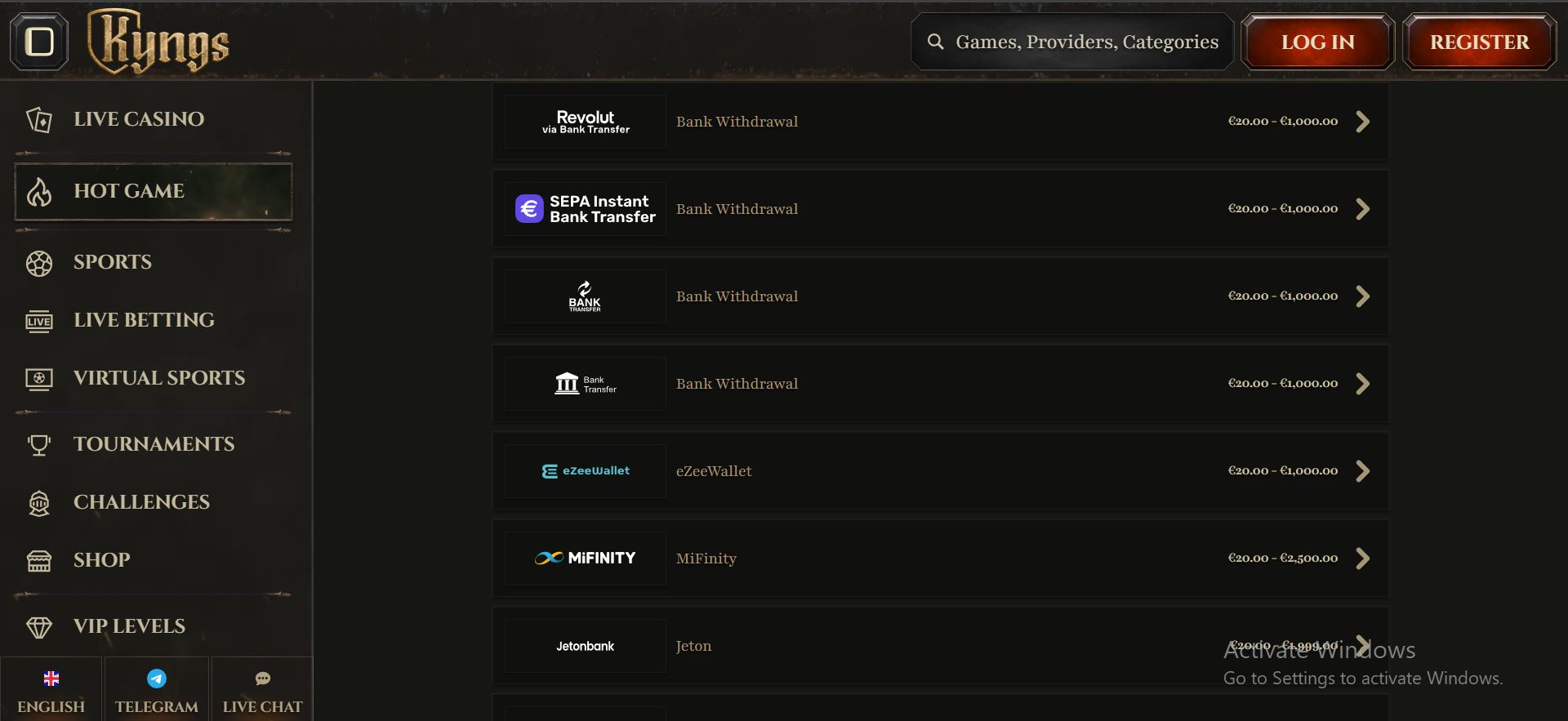This screenshot has height=721, width=1568.
Task: Go to the Virtual Sports menu entry
Action: click(154, 378)
